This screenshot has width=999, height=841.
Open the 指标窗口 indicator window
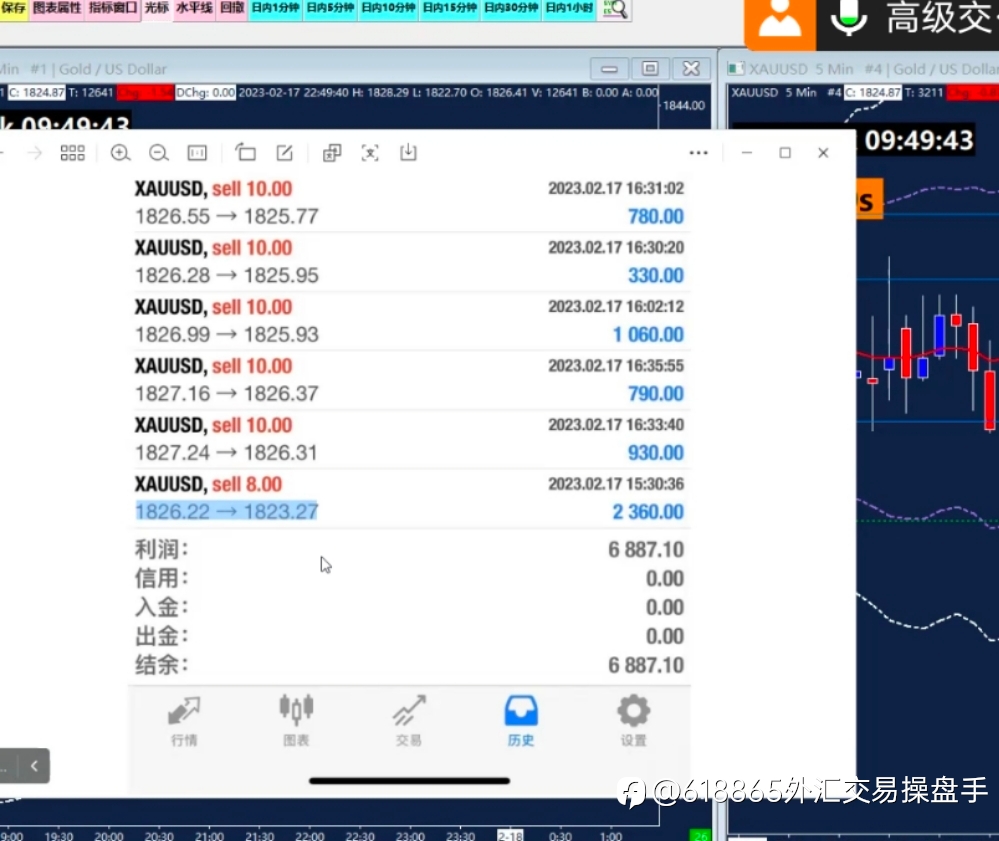tap(113, 8)
